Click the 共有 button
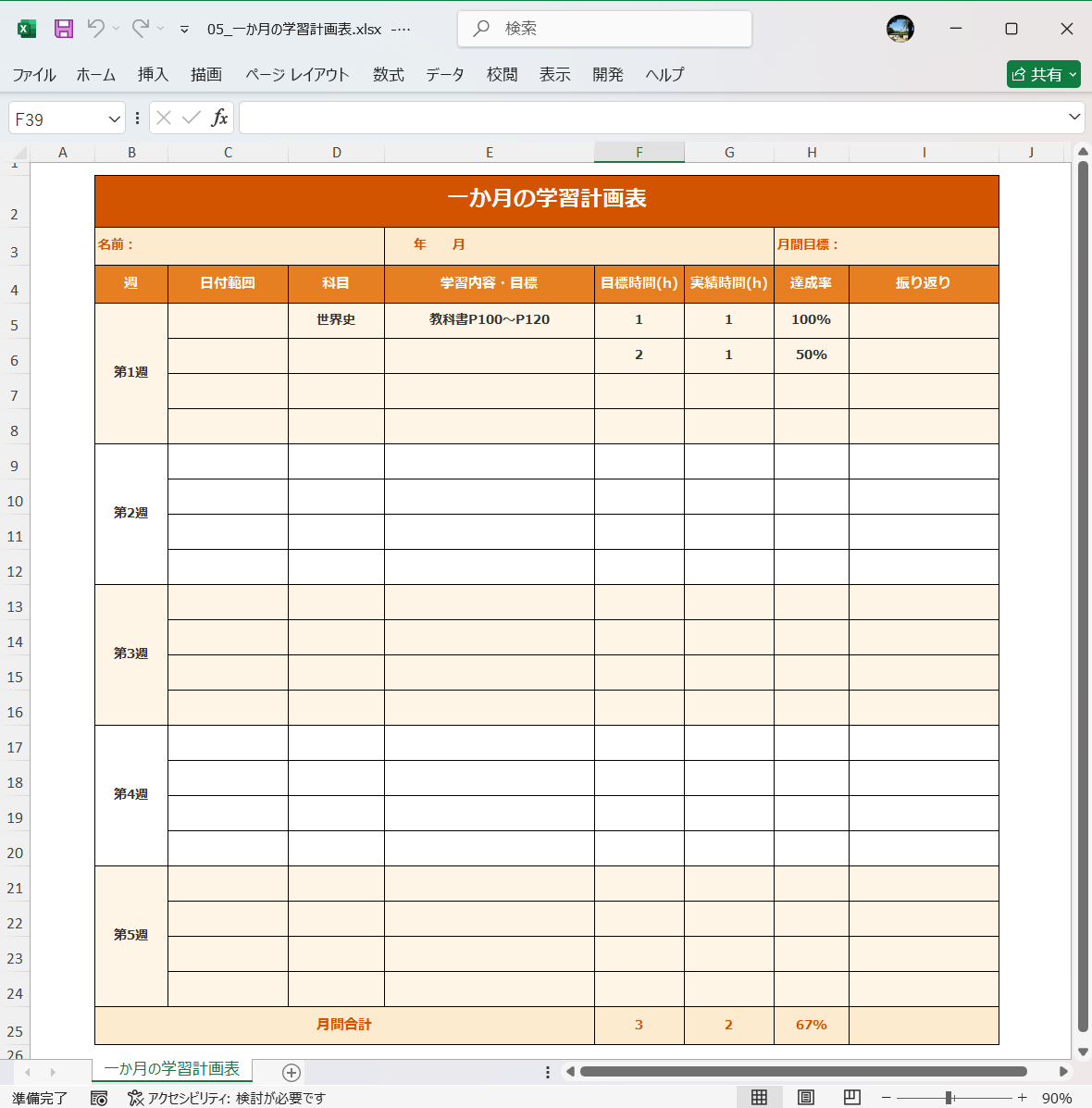The height and width of the screenshot is (1108, 1092). [1043, 74]
